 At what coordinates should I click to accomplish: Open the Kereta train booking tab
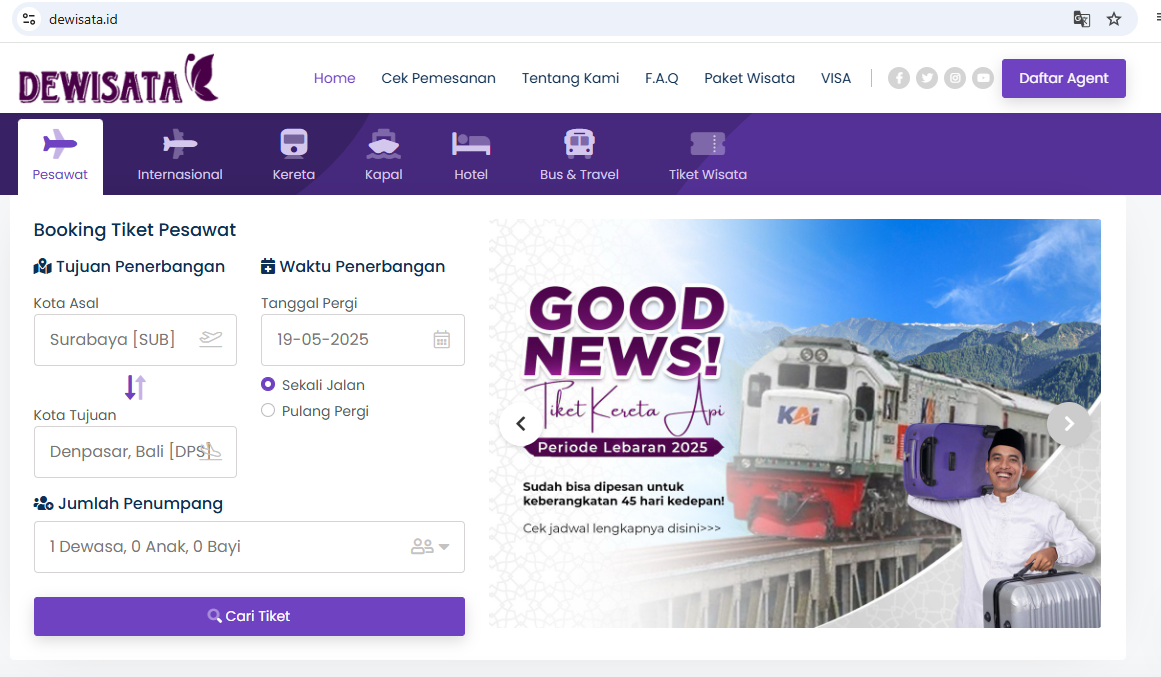click(x=293, y=157)
